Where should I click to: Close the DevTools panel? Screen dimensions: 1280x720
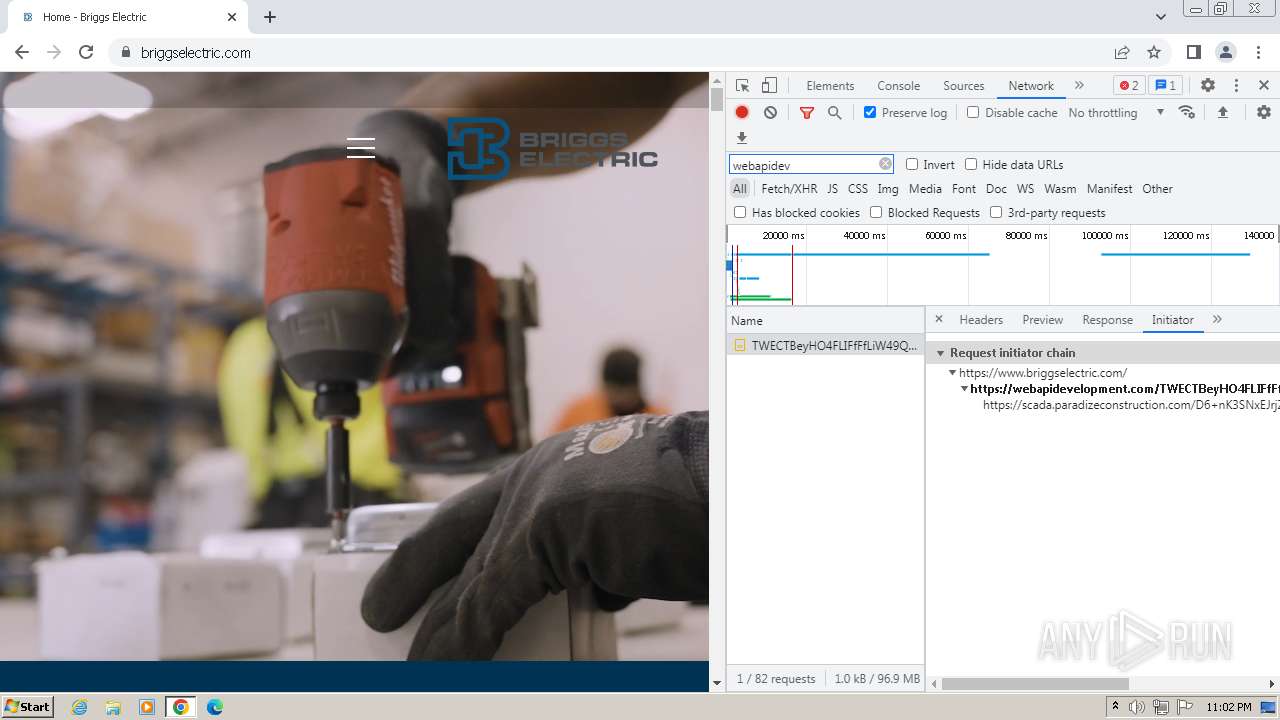(1264, 86)
